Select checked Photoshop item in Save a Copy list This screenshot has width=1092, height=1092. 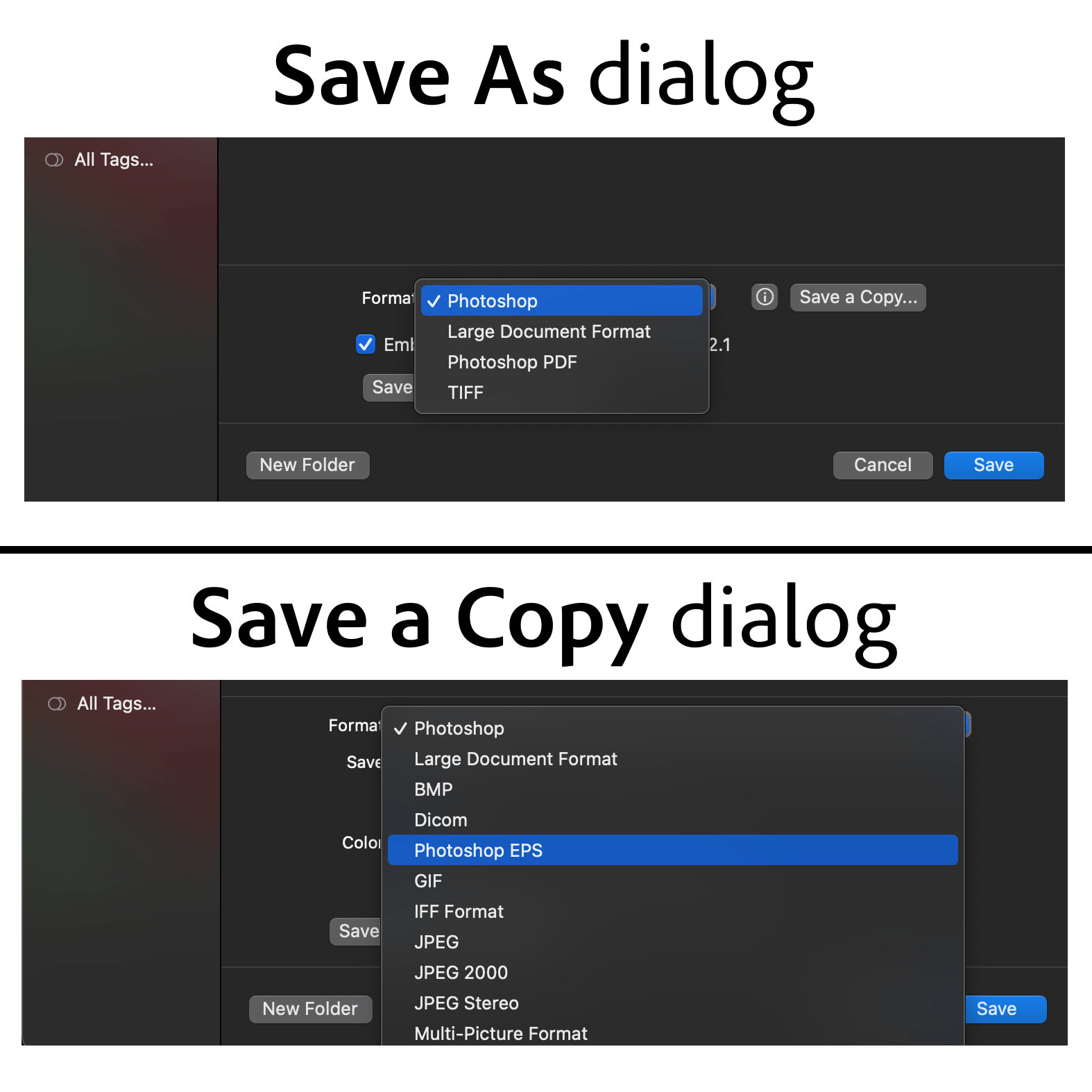673,728
